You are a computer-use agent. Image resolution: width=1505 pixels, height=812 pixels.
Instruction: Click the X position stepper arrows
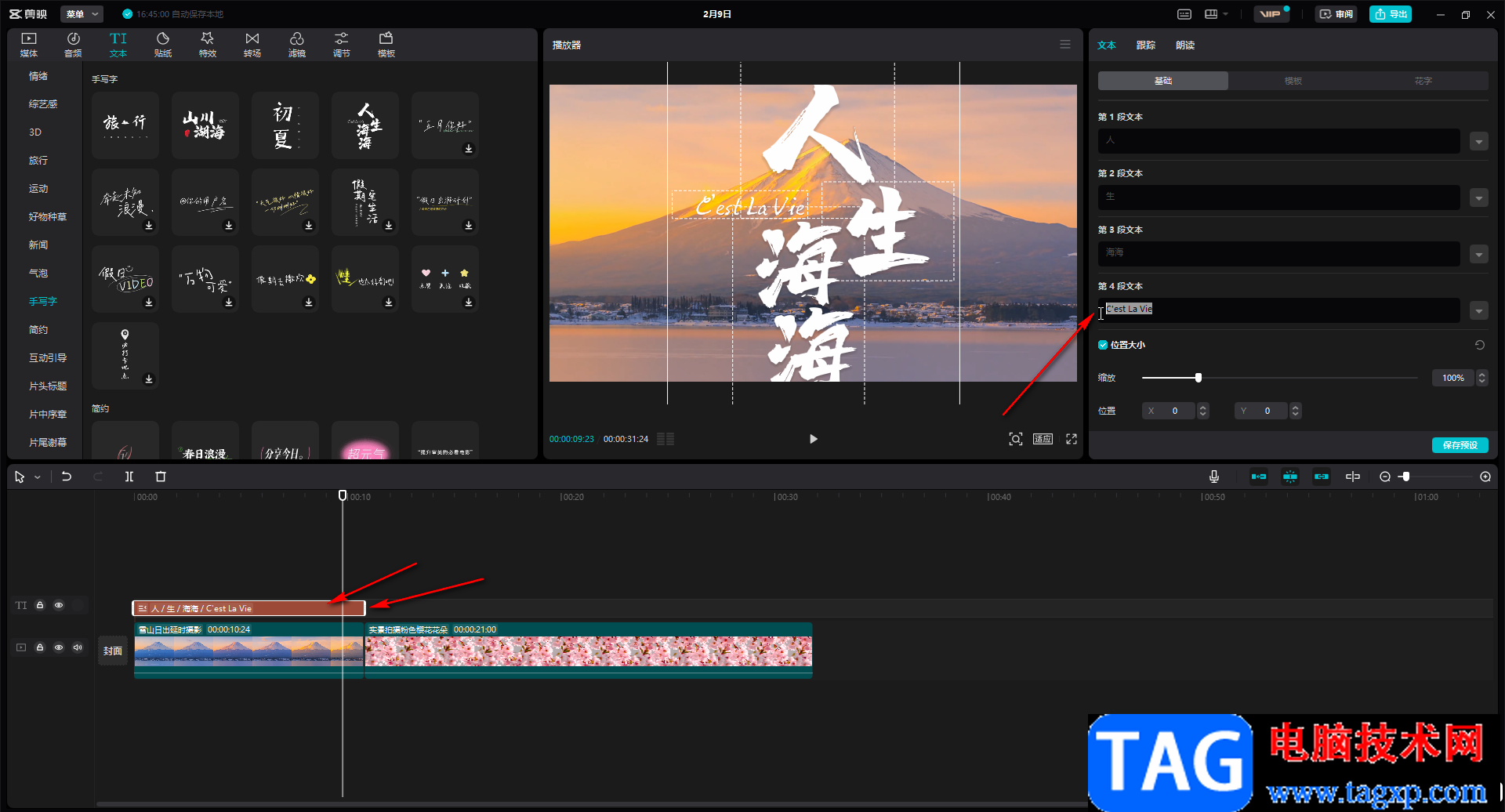point(1203,411)
